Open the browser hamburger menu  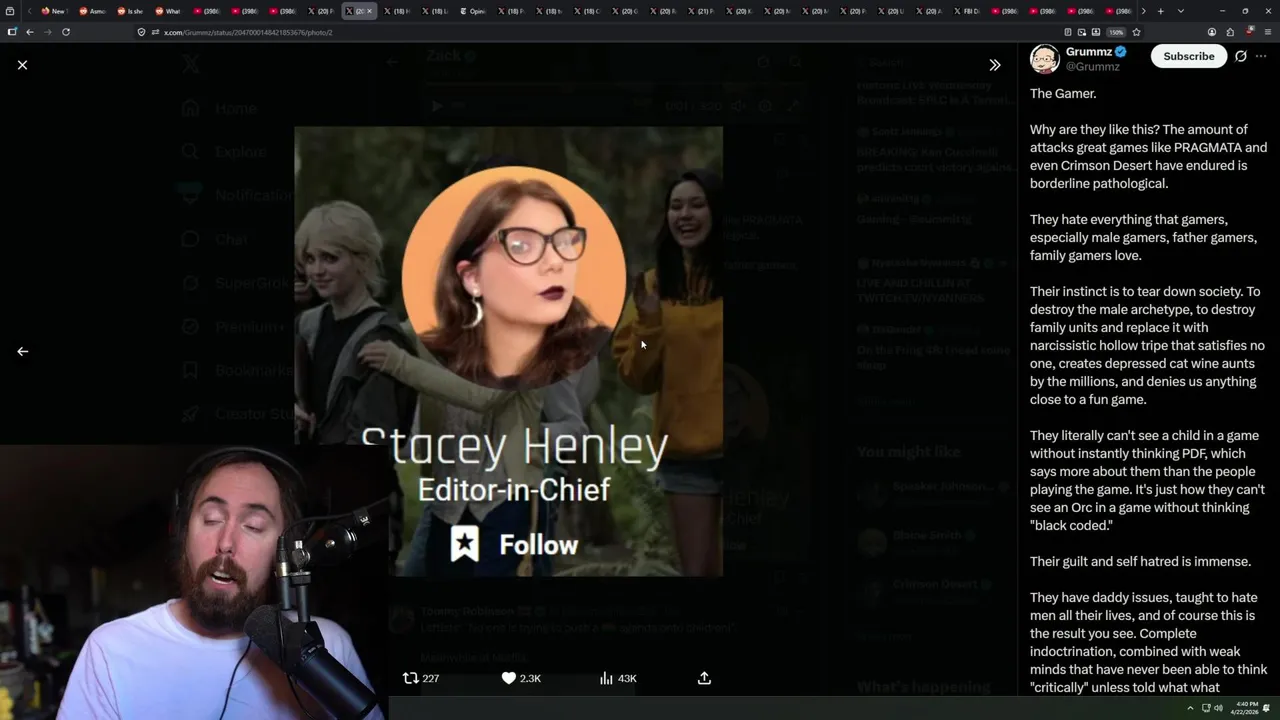(x=1266, y=32)
